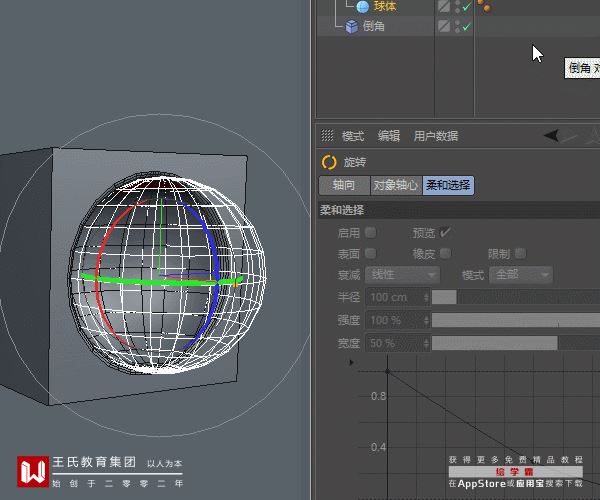This screenshot has width=600, height=500.
Task: Open the 衰减 线性 dropdown
Action: pyautogui.click(x=403, y=274)
